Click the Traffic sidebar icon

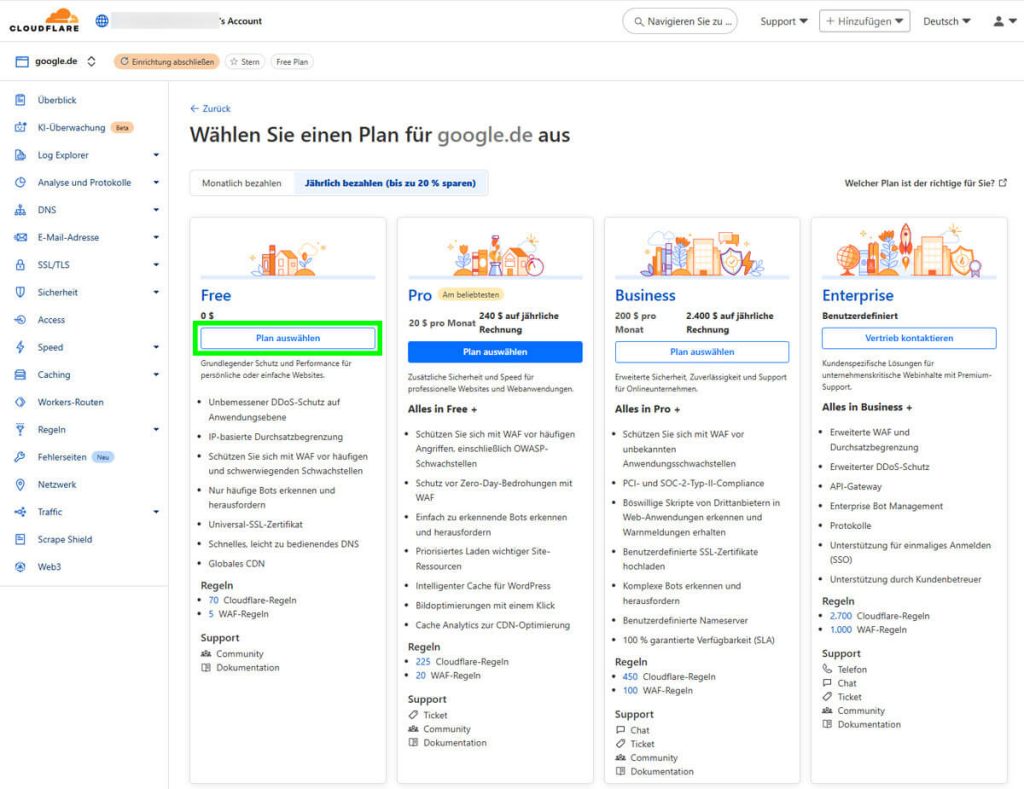[x=20, y=511]
